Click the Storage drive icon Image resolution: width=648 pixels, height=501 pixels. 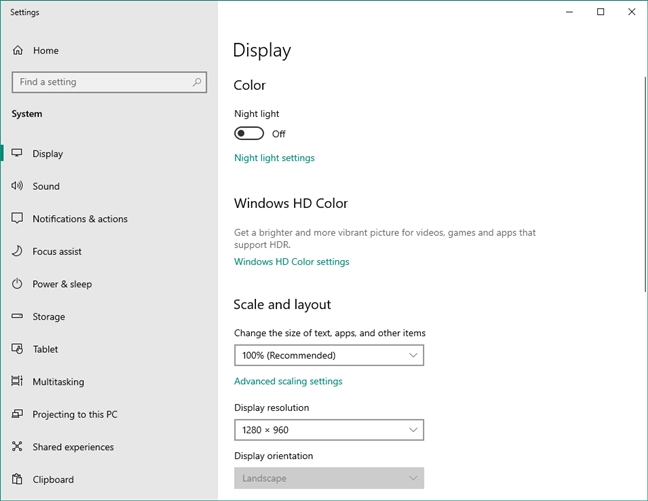coord(17,316)
